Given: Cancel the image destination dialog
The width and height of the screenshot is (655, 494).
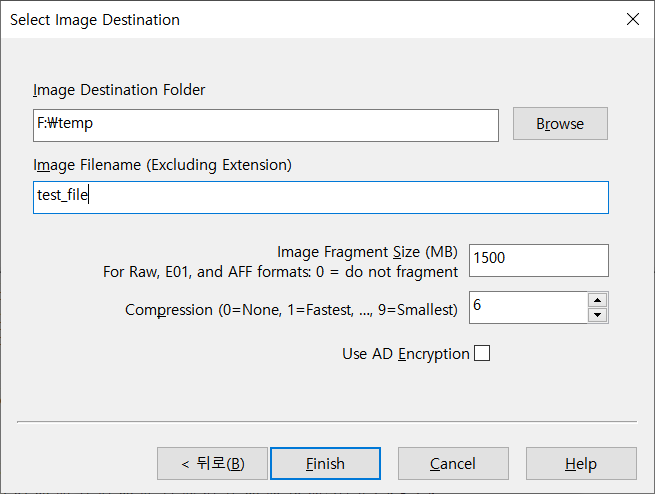Looking at the screenshot, I should tap(453, 464).
